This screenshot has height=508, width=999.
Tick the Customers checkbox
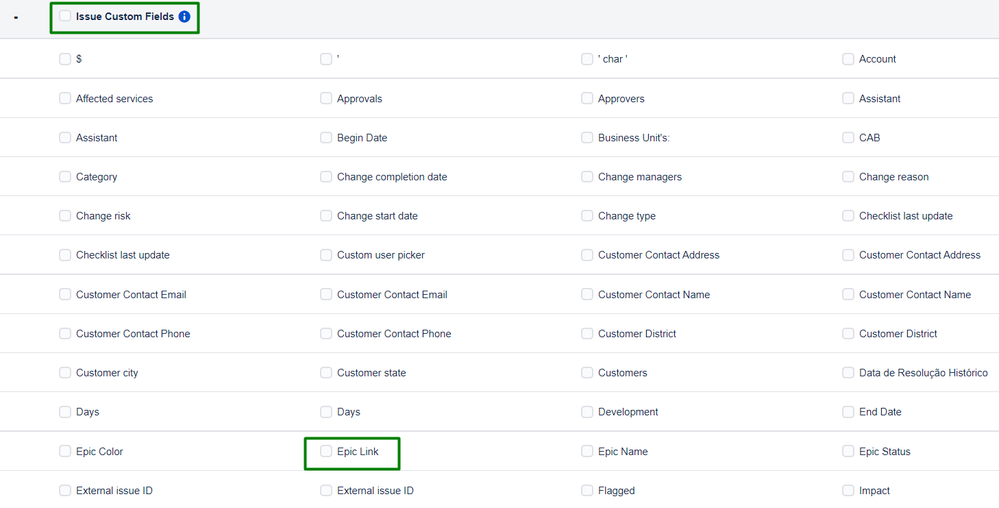click(587, 373)
